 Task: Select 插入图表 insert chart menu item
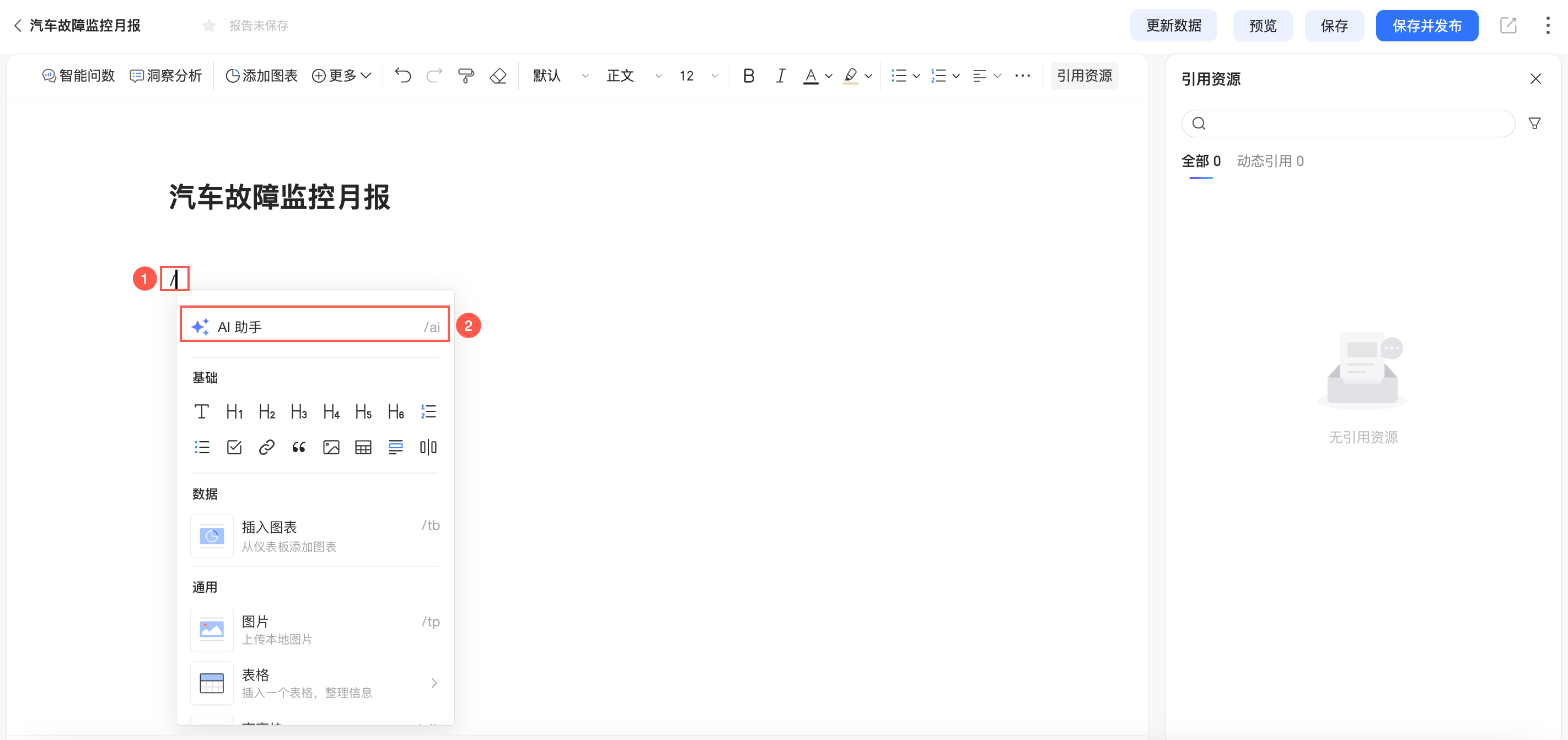(x=315, y=535)
